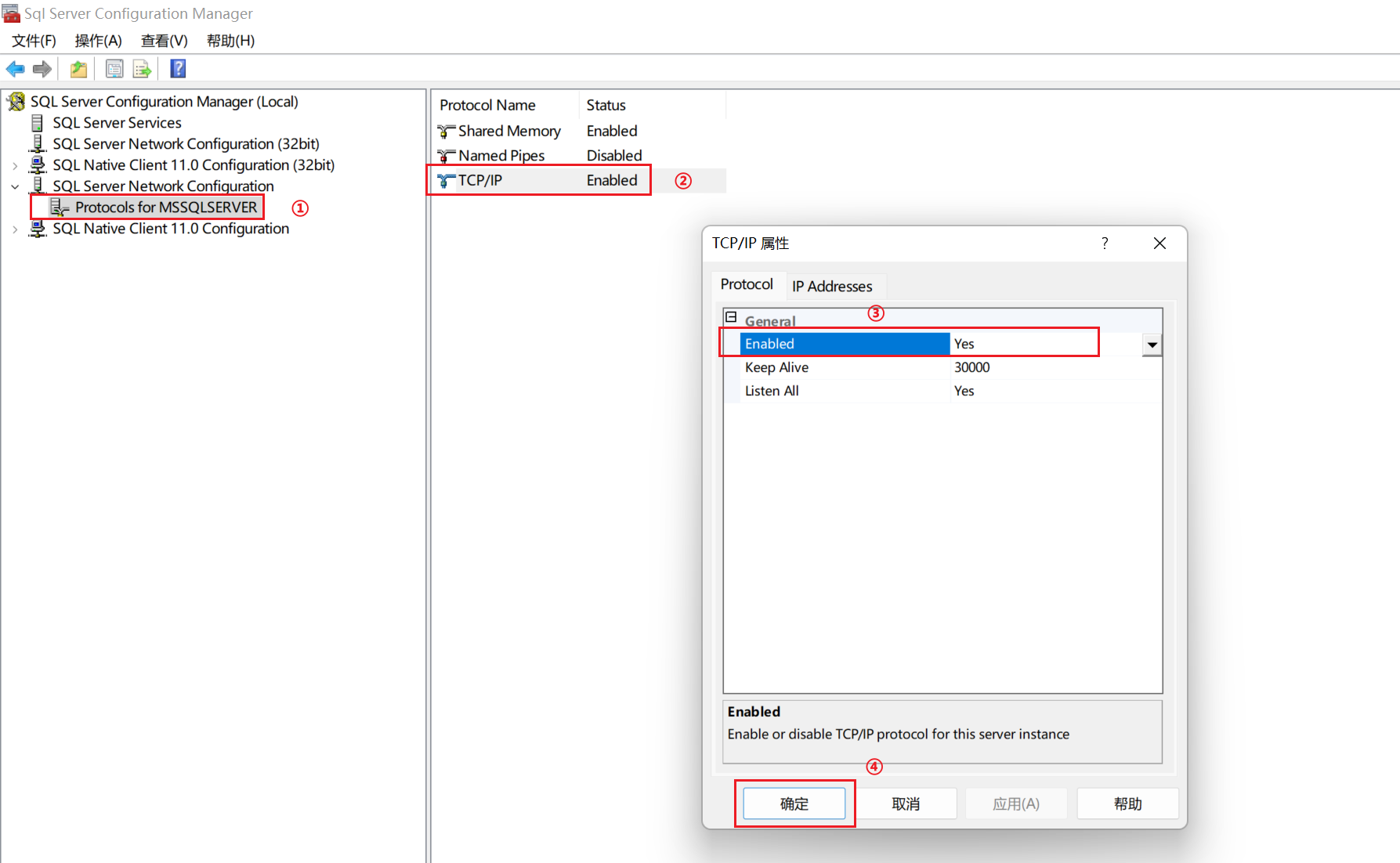Click the Shared Memory protocol icon
The width and height of the screenshot is (1400, 863).
(446, 131)
